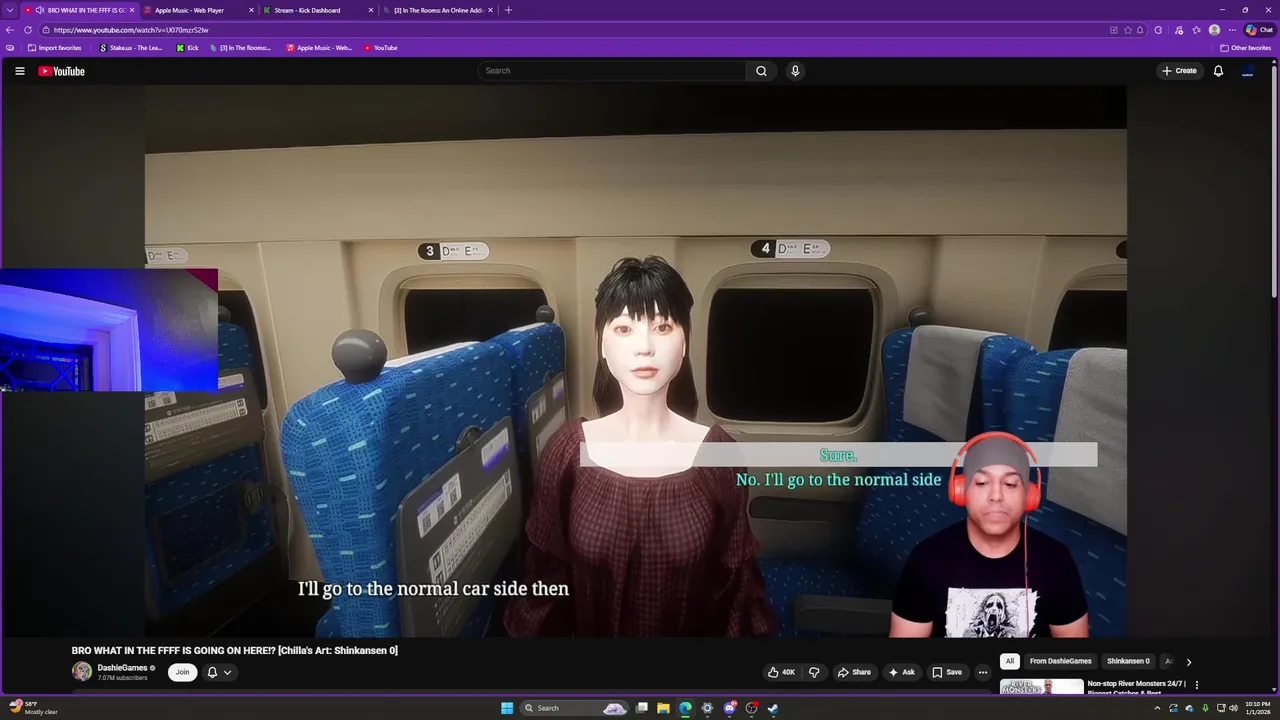Image resolution: width=1280 pixels, height=720 pixels.
Task: Open the YouTube notifications bell
Action: coord(1218,71)
